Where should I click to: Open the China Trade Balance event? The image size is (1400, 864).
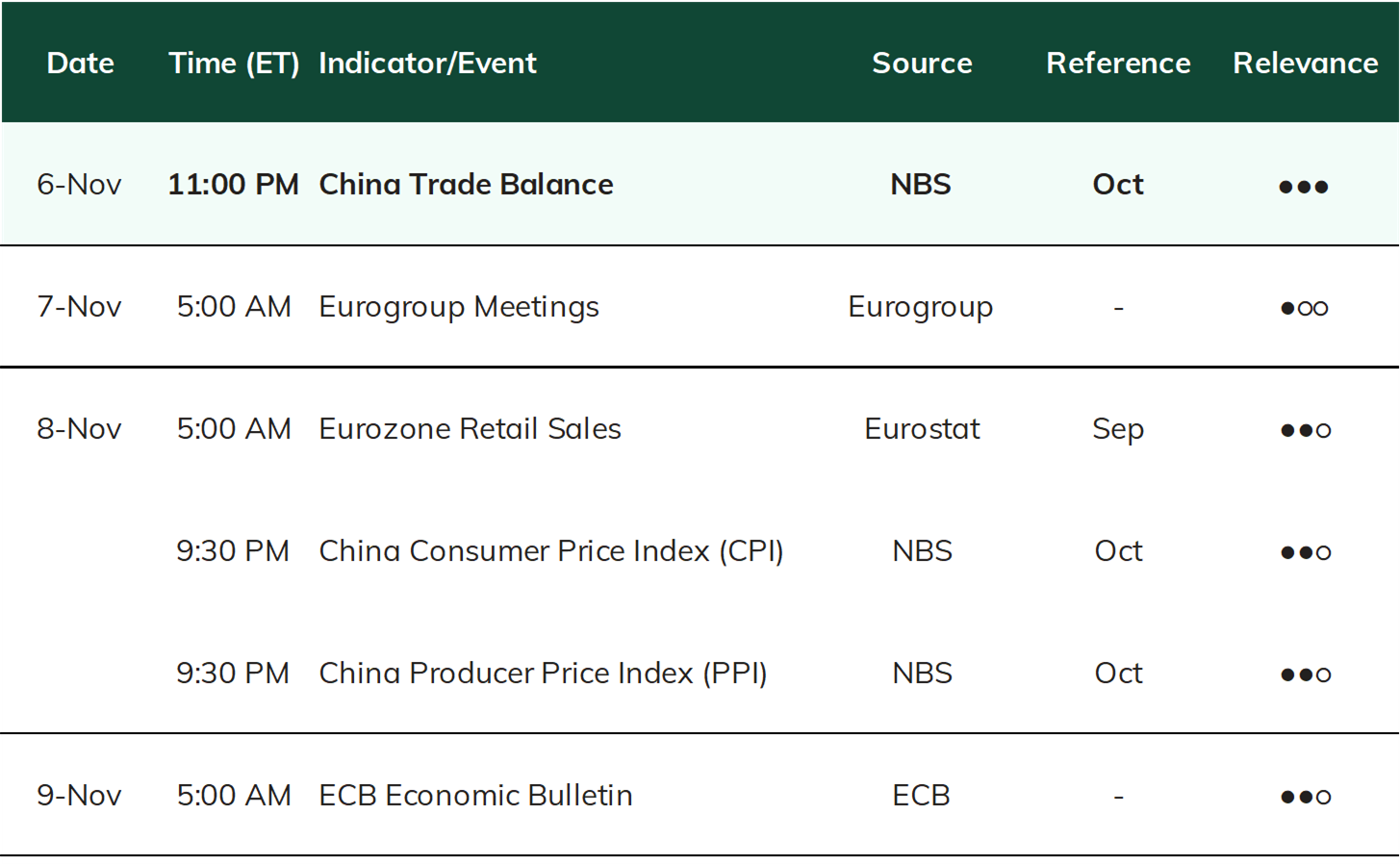pyautogui.click(x=466, y=184)
